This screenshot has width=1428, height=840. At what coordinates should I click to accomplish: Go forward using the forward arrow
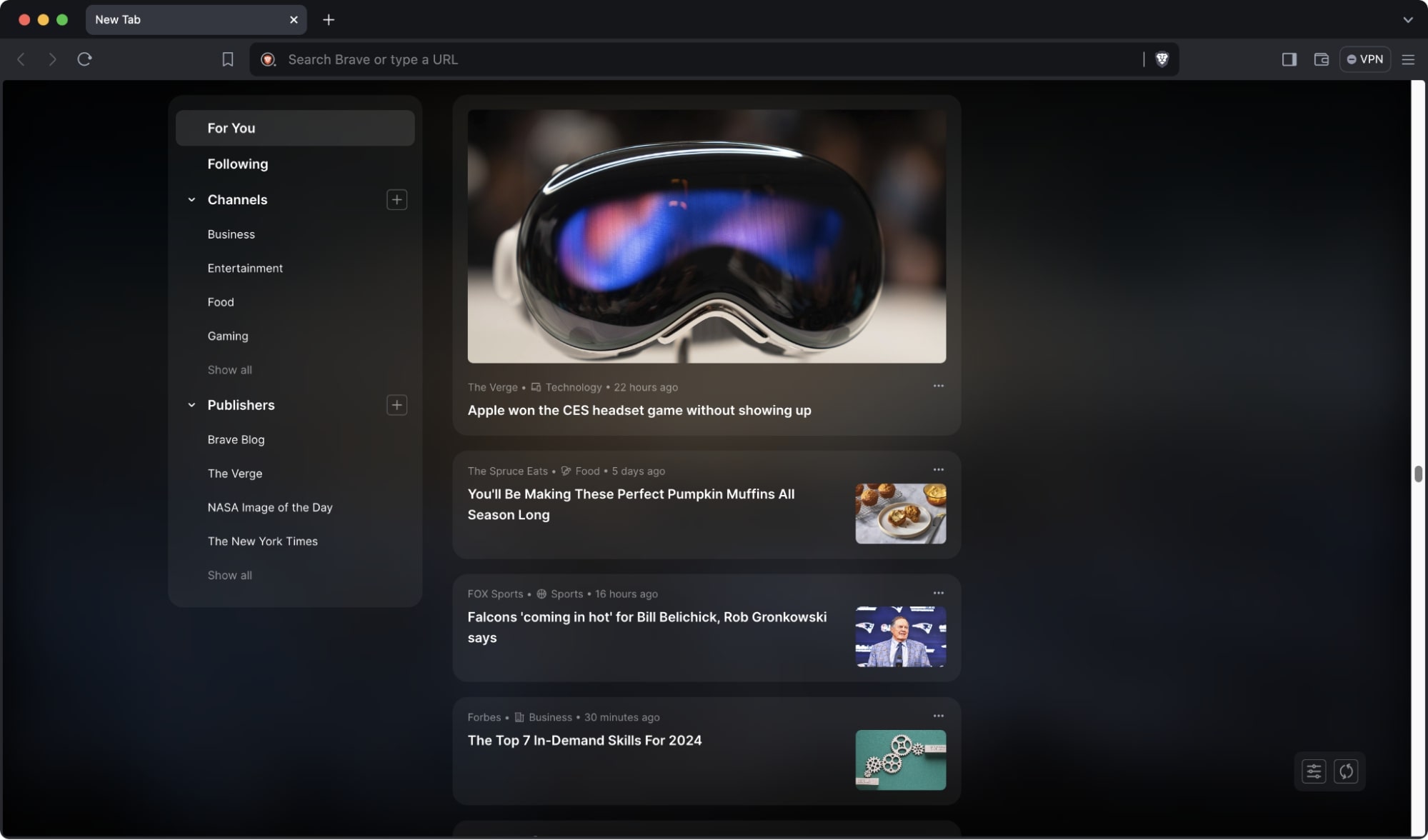[x=52, y=59]
